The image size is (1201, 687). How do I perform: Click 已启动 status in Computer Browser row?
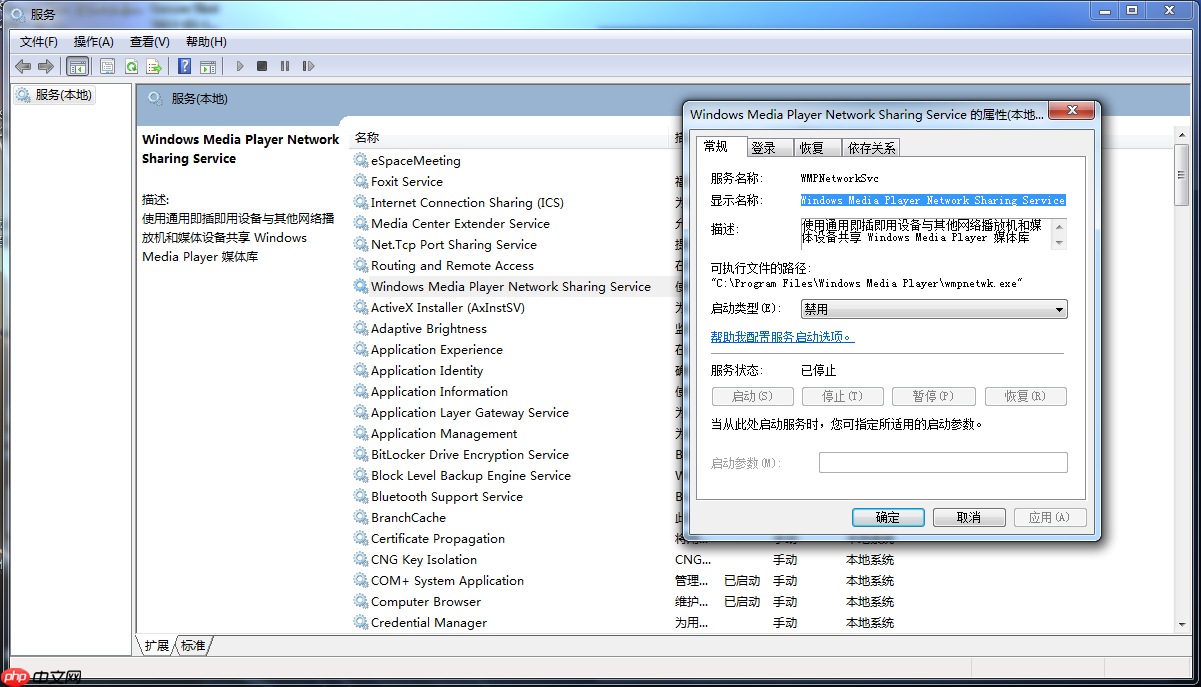(742, 601)
